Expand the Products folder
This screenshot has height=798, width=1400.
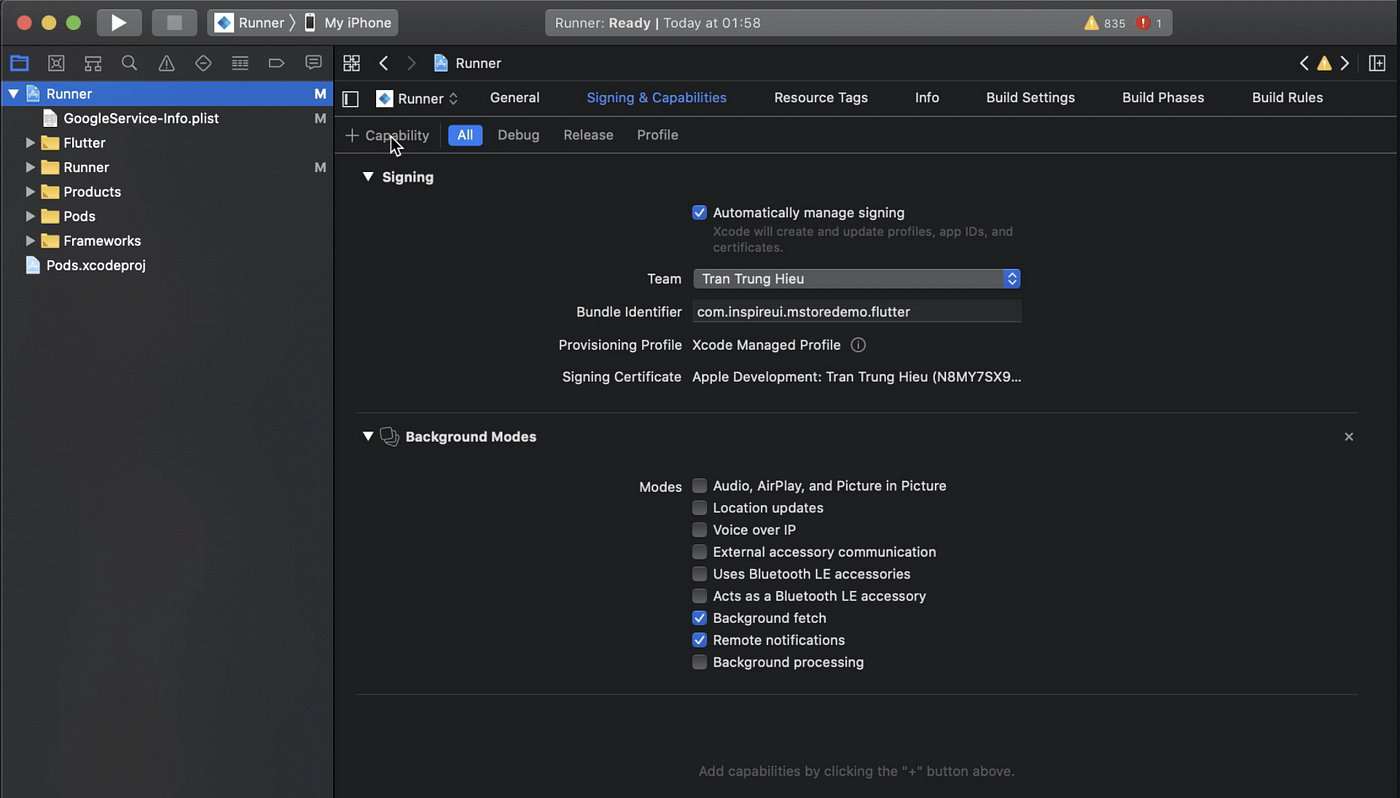(x=30, y=192)
